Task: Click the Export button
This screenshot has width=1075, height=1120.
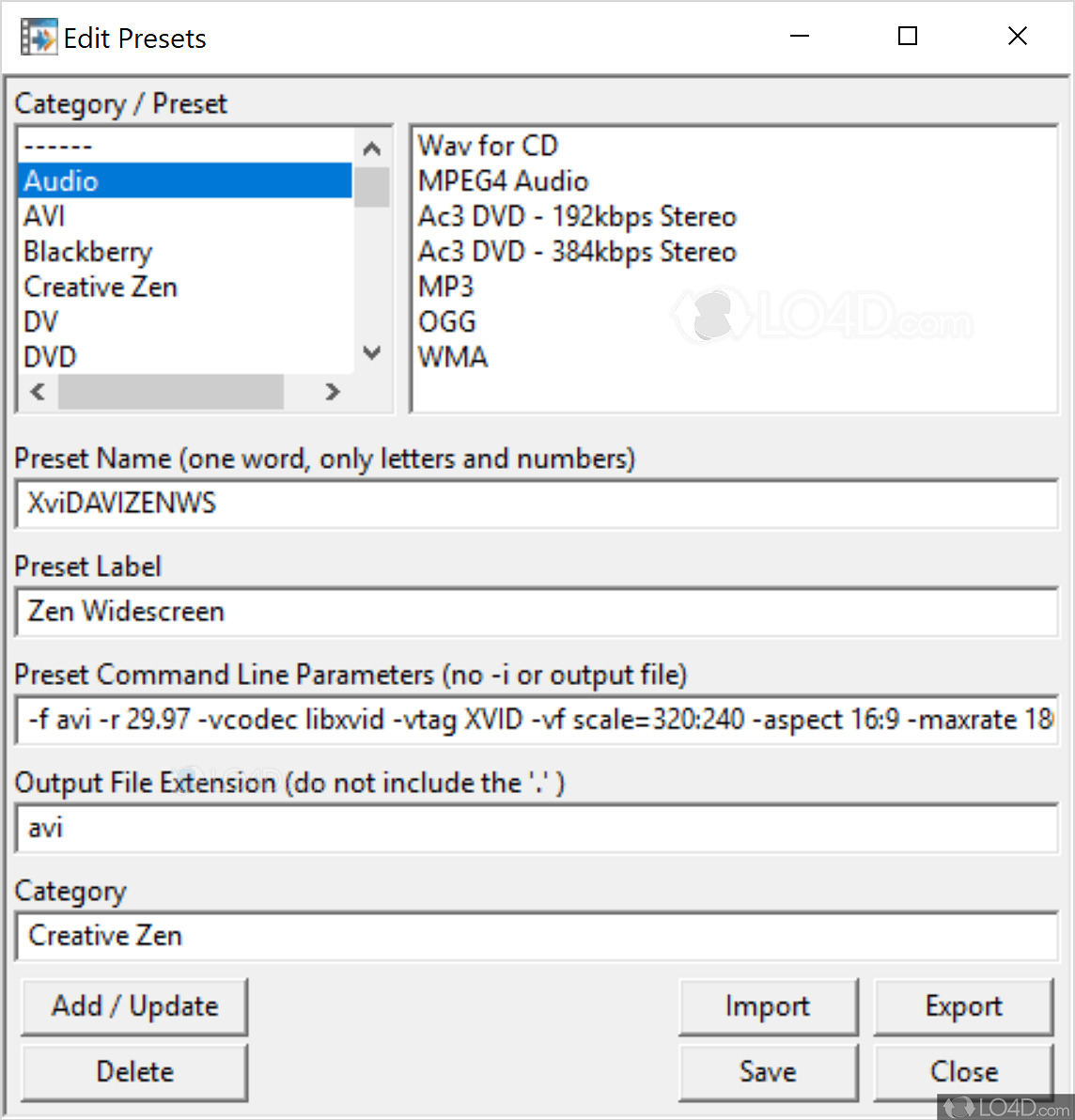Action: (x=963, y=1006)
